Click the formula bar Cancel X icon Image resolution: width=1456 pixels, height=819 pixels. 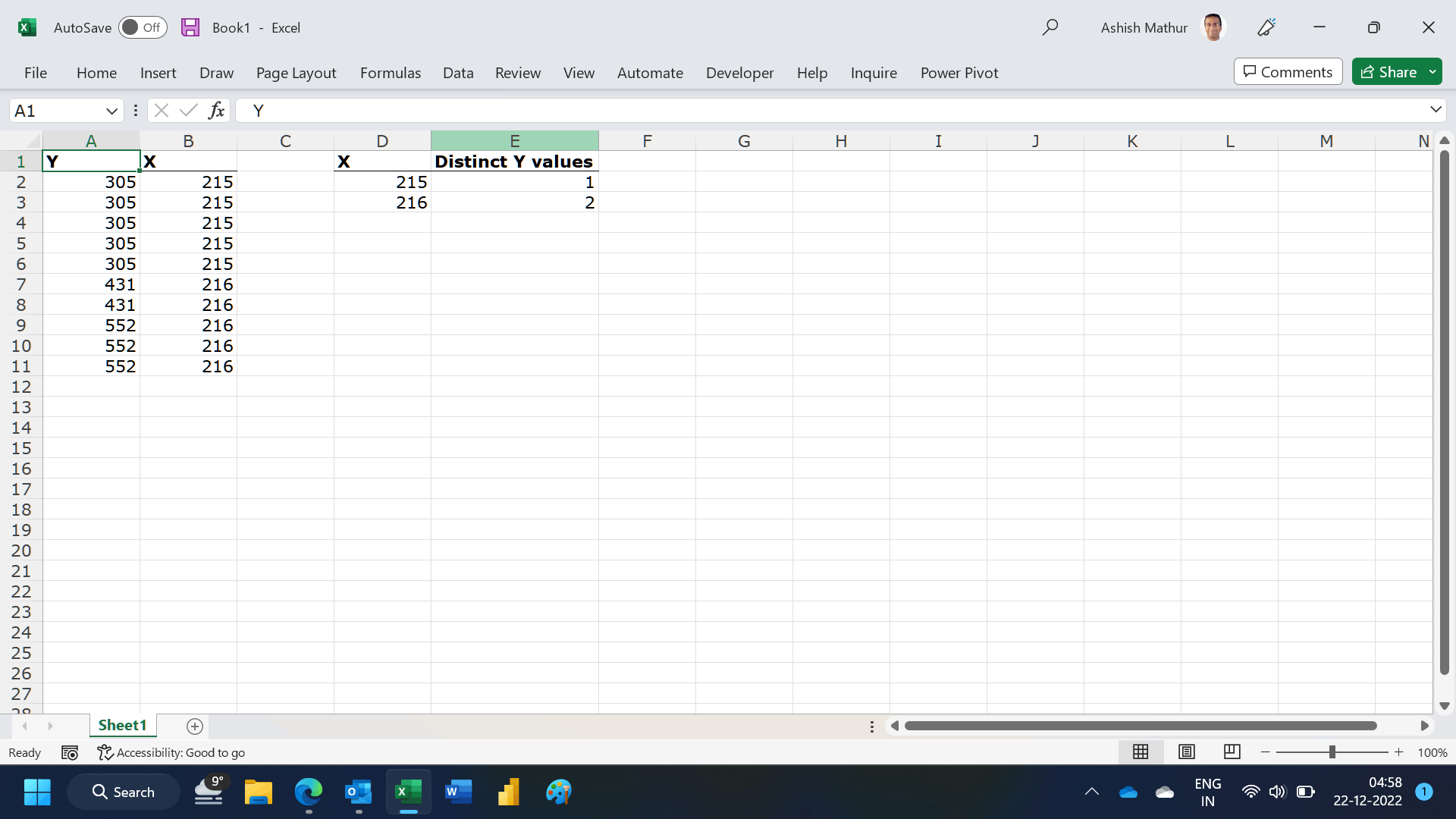coord(161,111)
